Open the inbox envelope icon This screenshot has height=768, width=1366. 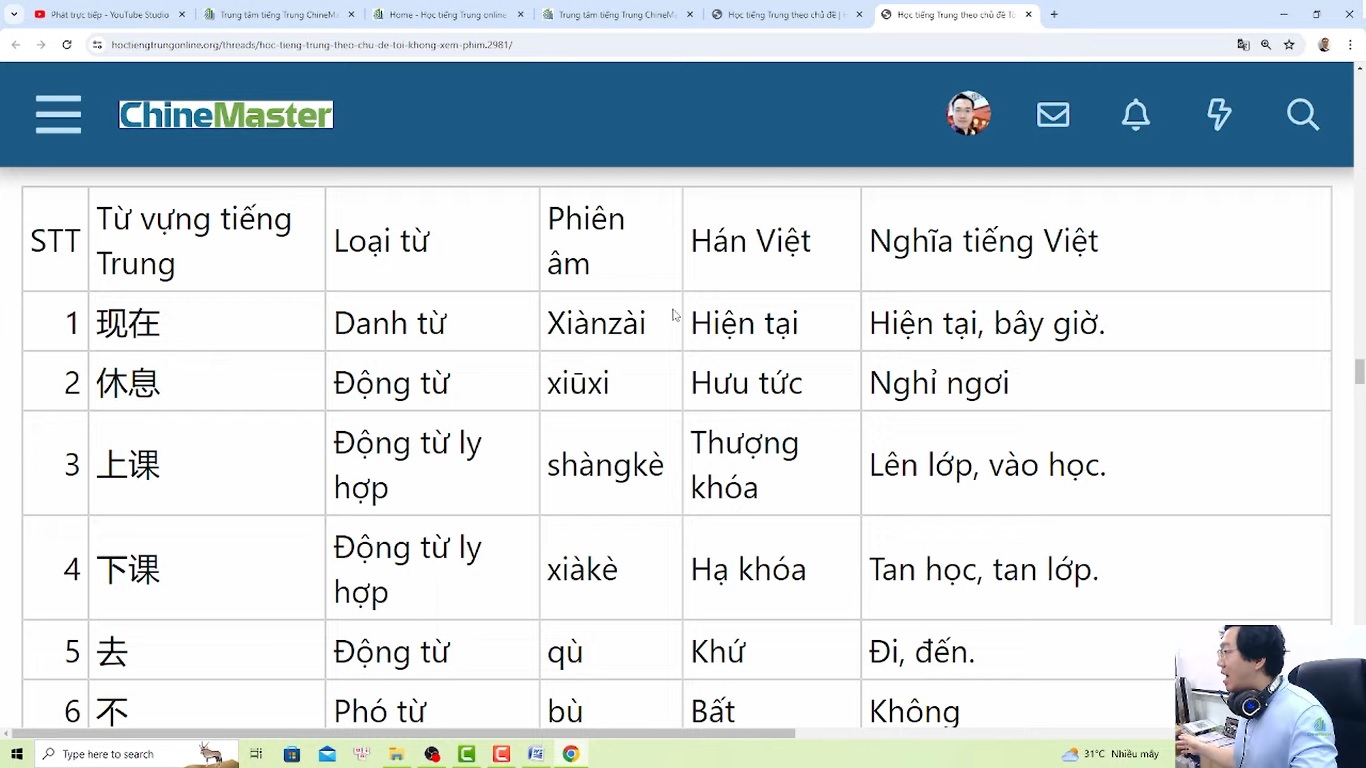point(1052,115)
